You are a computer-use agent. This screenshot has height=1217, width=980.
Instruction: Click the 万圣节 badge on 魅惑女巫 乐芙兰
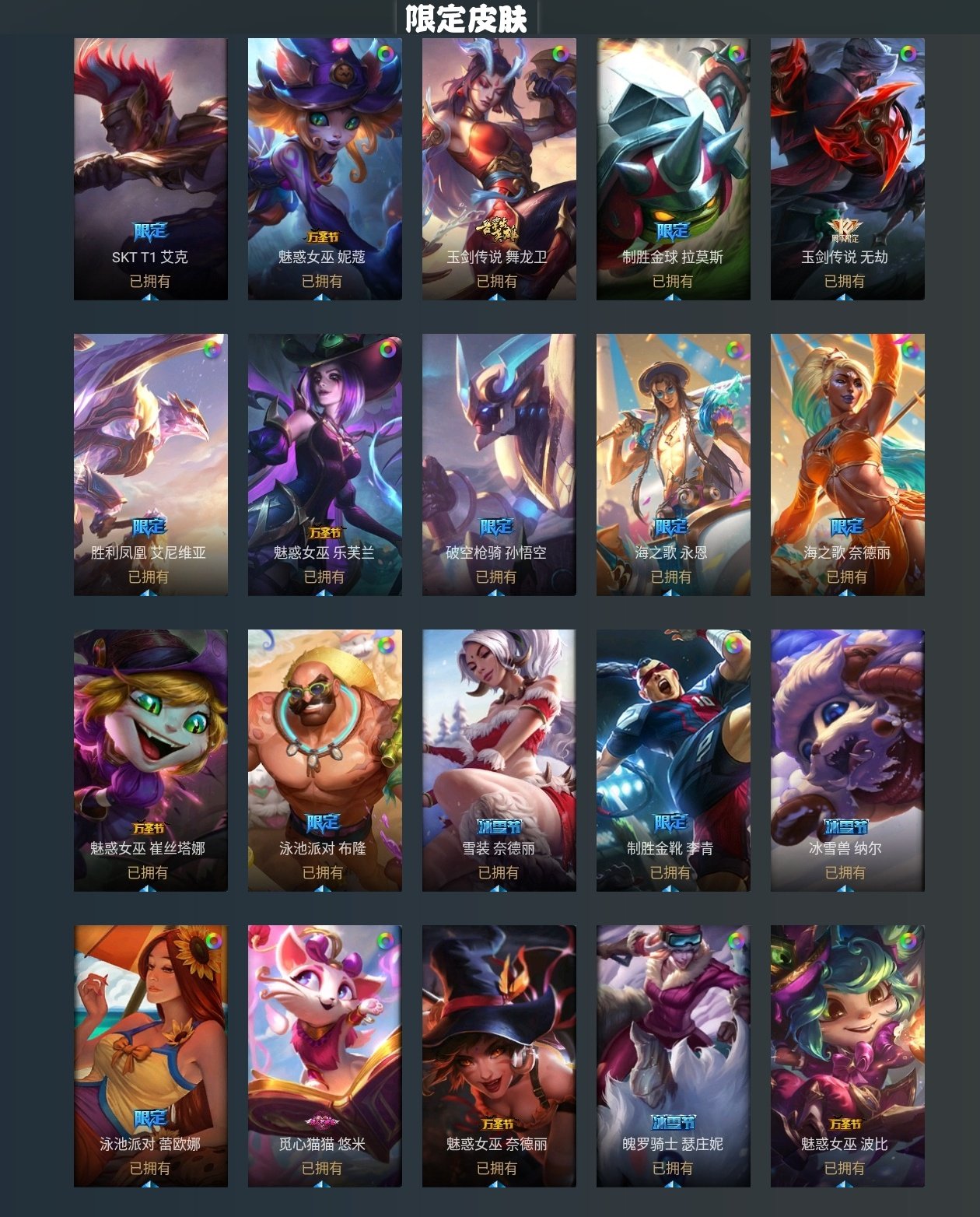[324, 532]
